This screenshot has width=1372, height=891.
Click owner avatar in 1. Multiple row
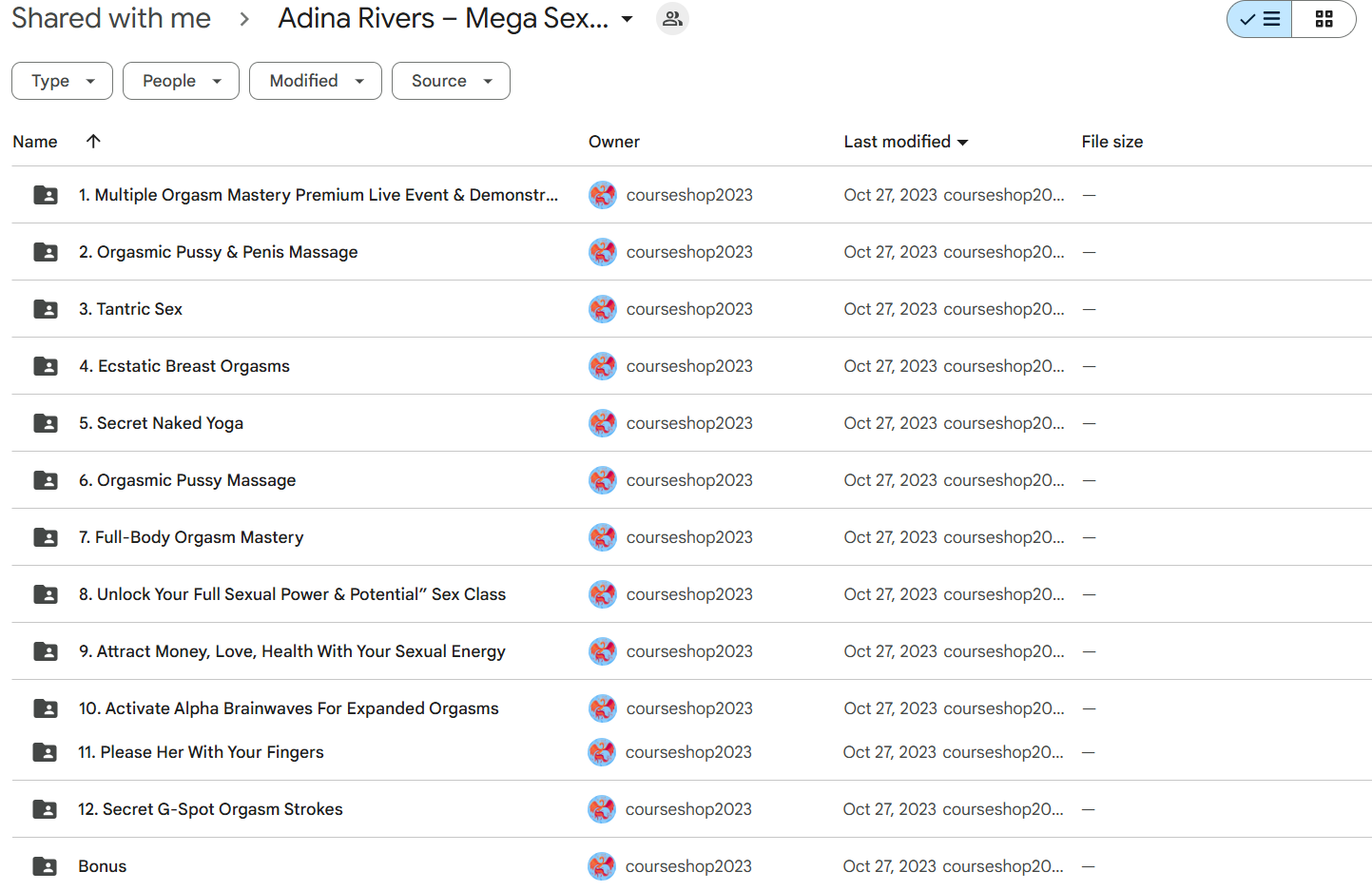(x=603, y=195)
